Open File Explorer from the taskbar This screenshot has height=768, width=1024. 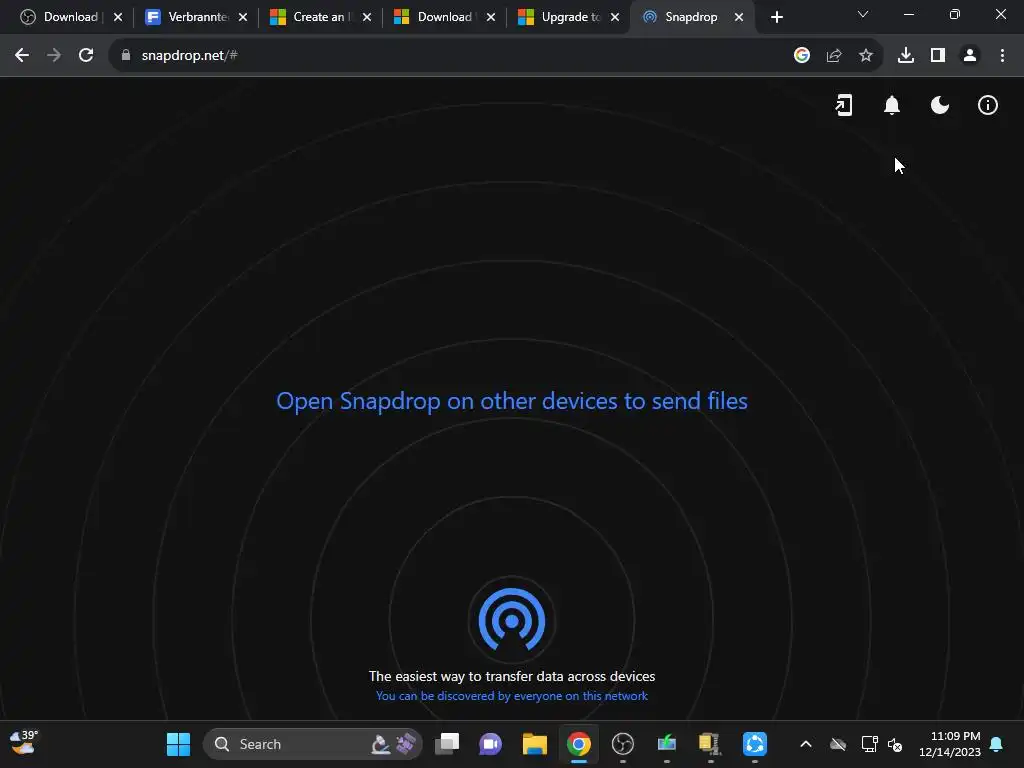click(534, 744)
